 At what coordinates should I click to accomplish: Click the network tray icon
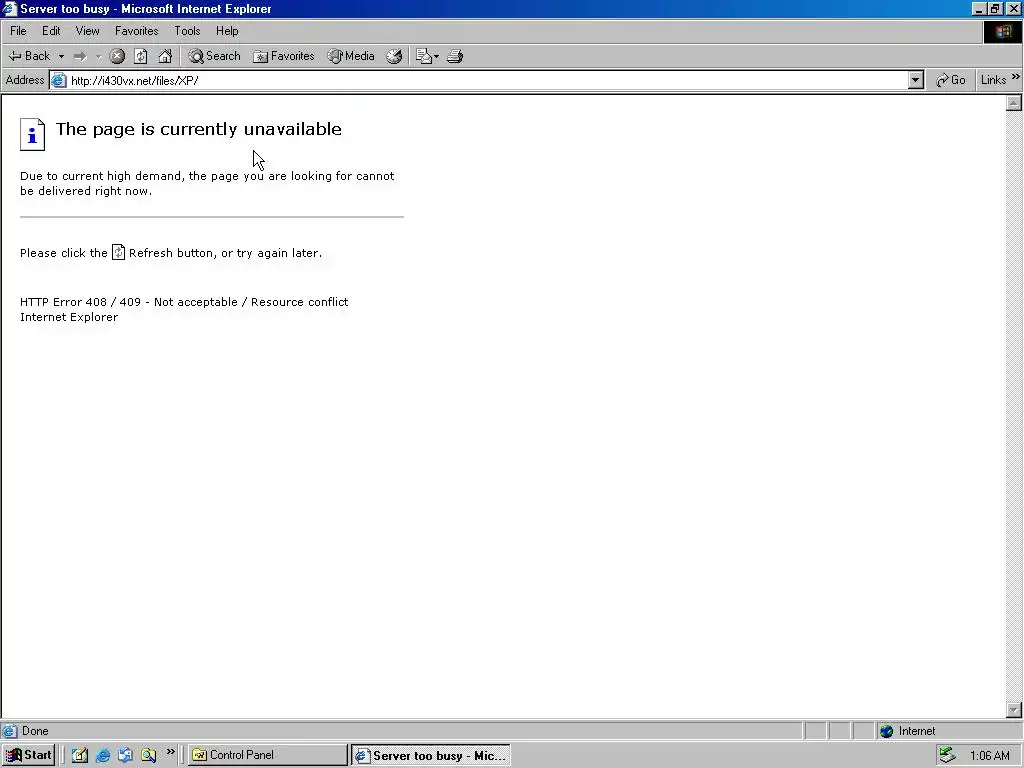coord(947,755)
